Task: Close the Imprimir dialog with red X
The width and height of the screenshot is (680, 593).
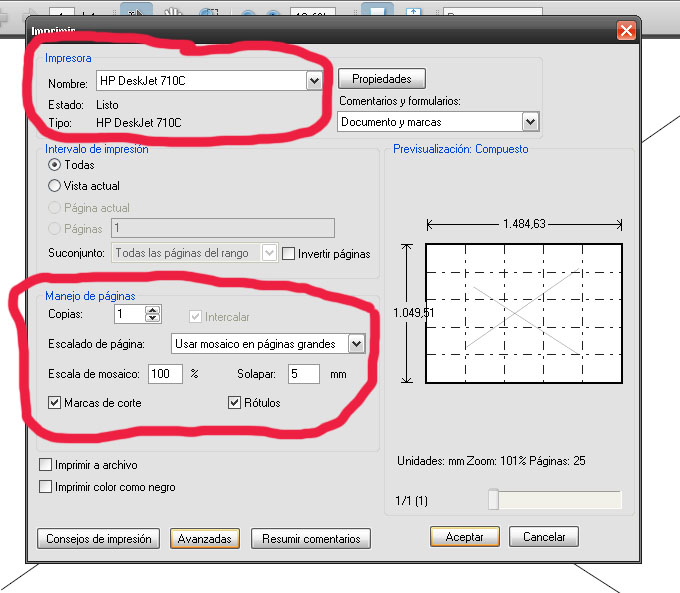Action: (627, 30)
